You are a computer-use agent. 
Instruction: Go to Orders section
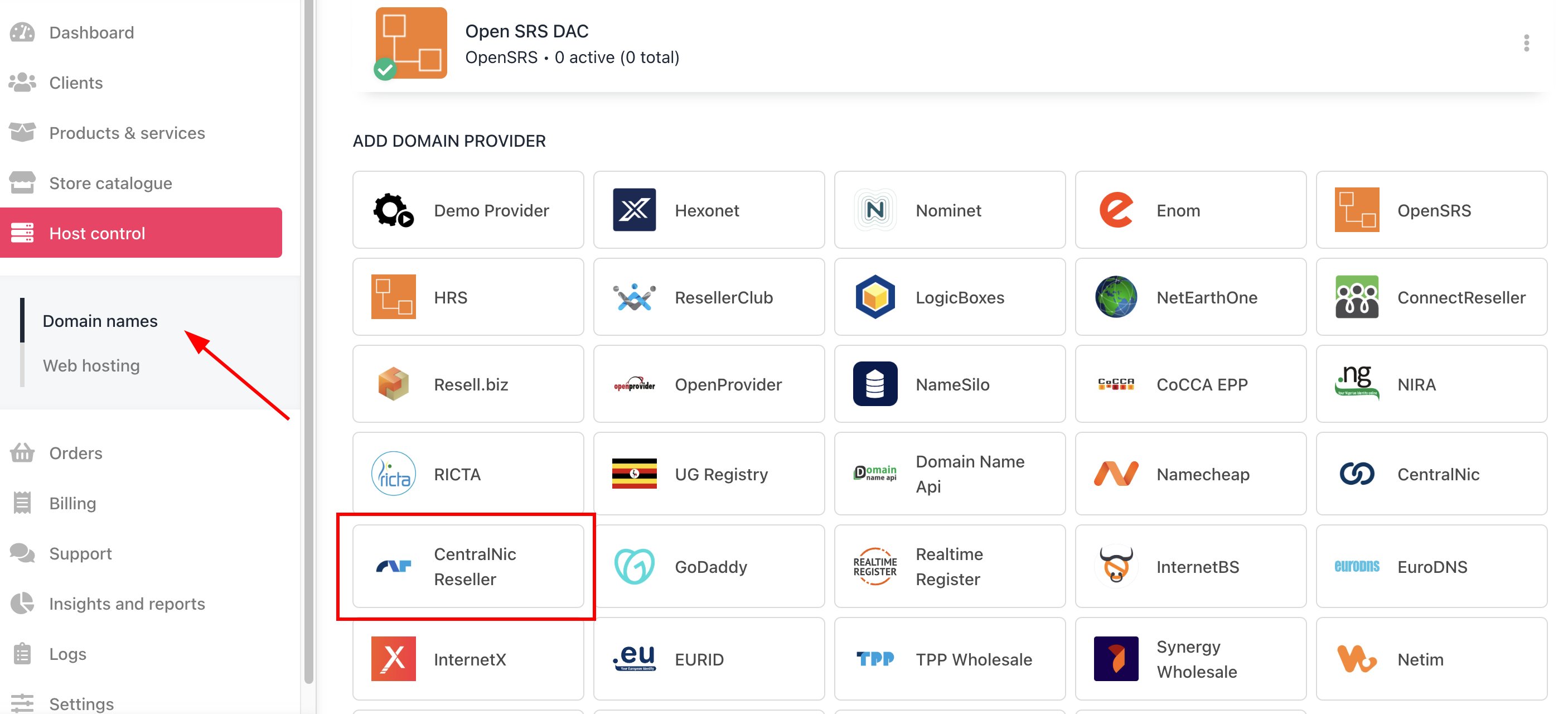point(75,453)
